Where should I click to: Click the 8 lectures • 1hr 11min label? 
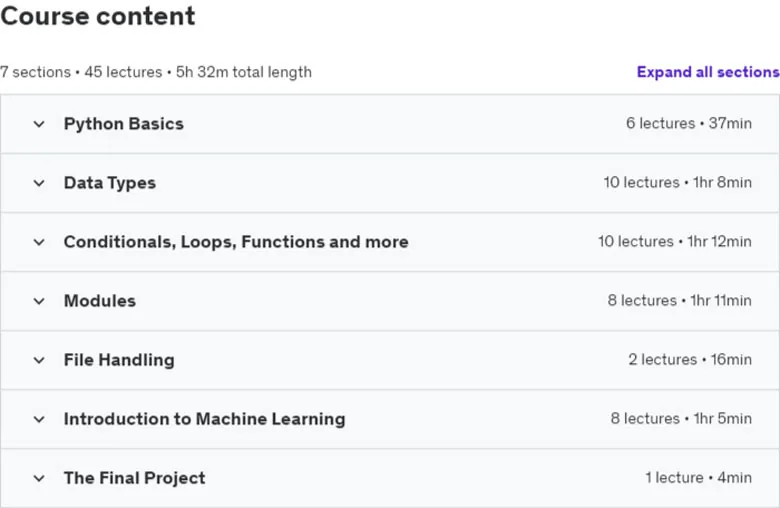coord(680,300)
